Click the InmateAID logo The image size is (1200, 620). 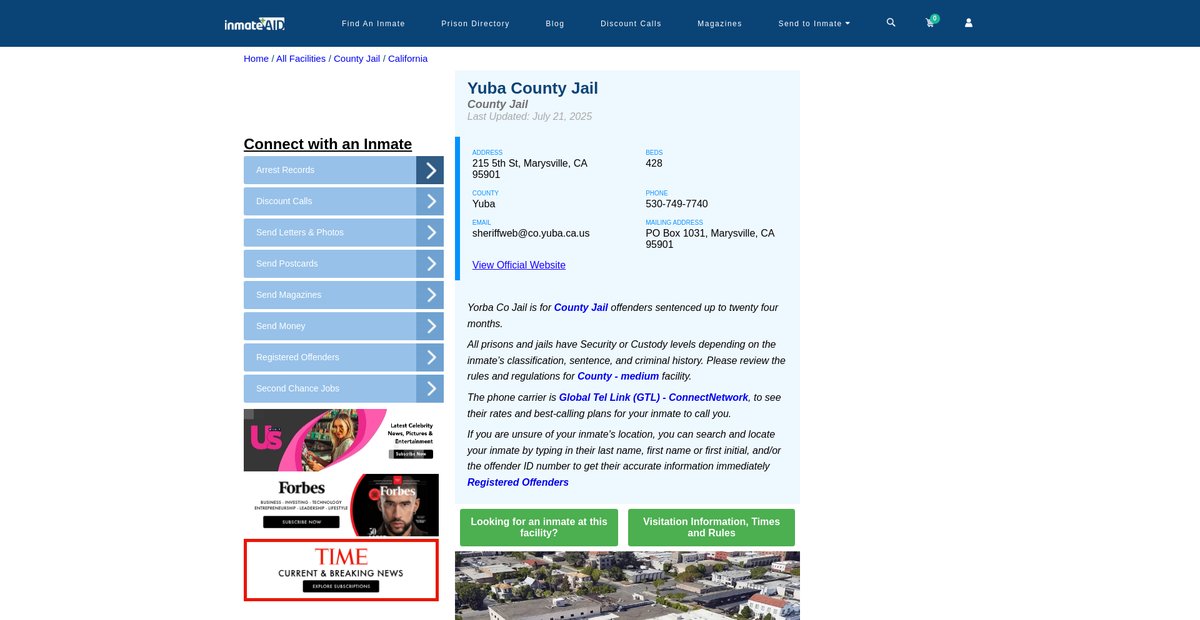click(255, 23)
